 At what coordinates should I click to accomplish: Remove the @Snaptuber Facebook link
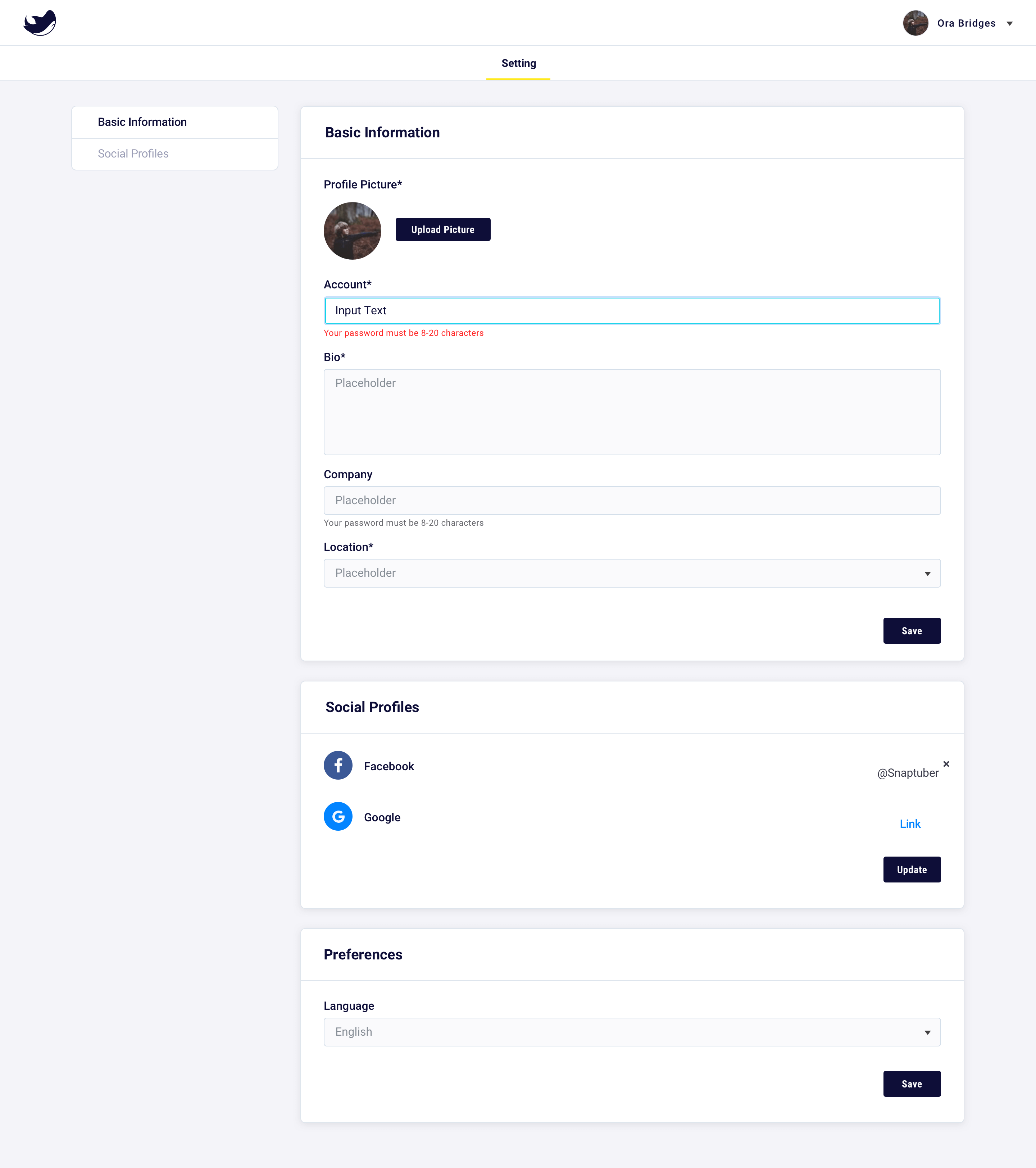[946, 764]
